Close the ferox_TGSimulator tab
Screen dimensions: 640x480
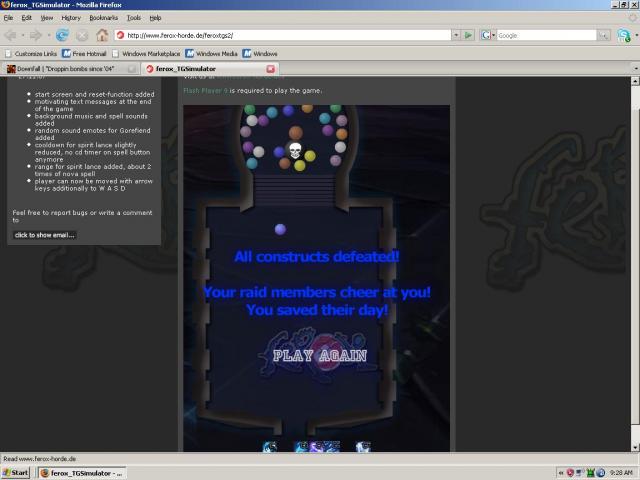tap(270, 69)
